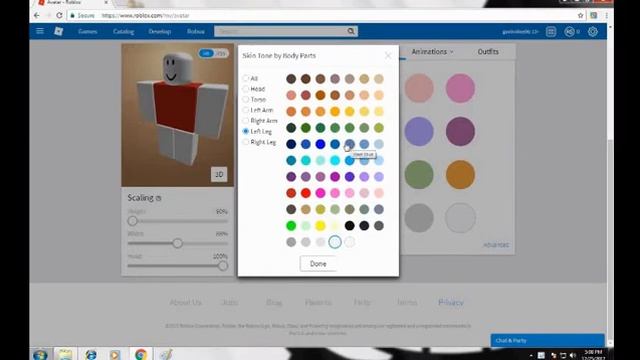Click the browser address bar URL

point(145,16)
